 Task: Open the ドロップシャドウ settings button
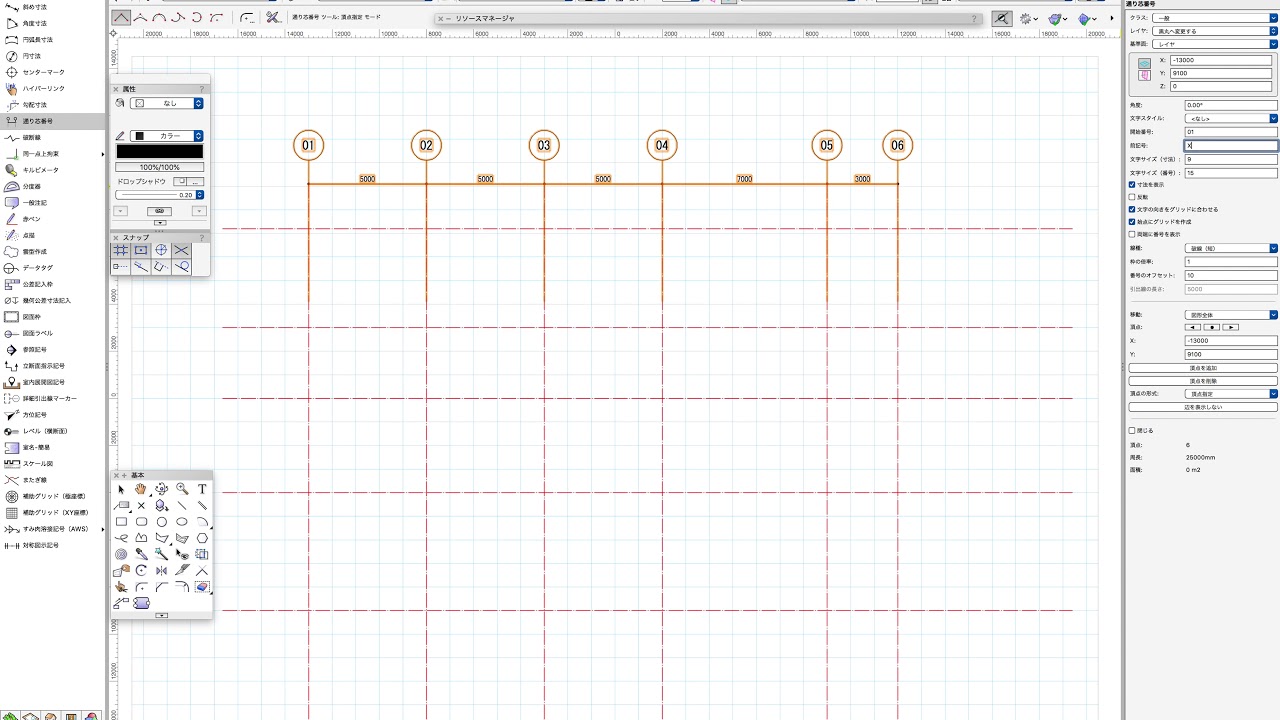(197, 182)
